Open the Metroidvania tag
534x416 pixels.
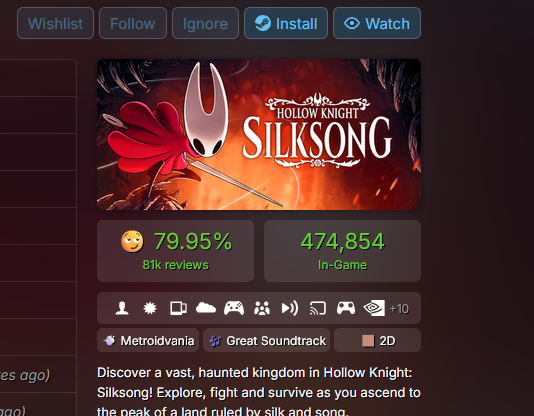(x=148, y=340)
